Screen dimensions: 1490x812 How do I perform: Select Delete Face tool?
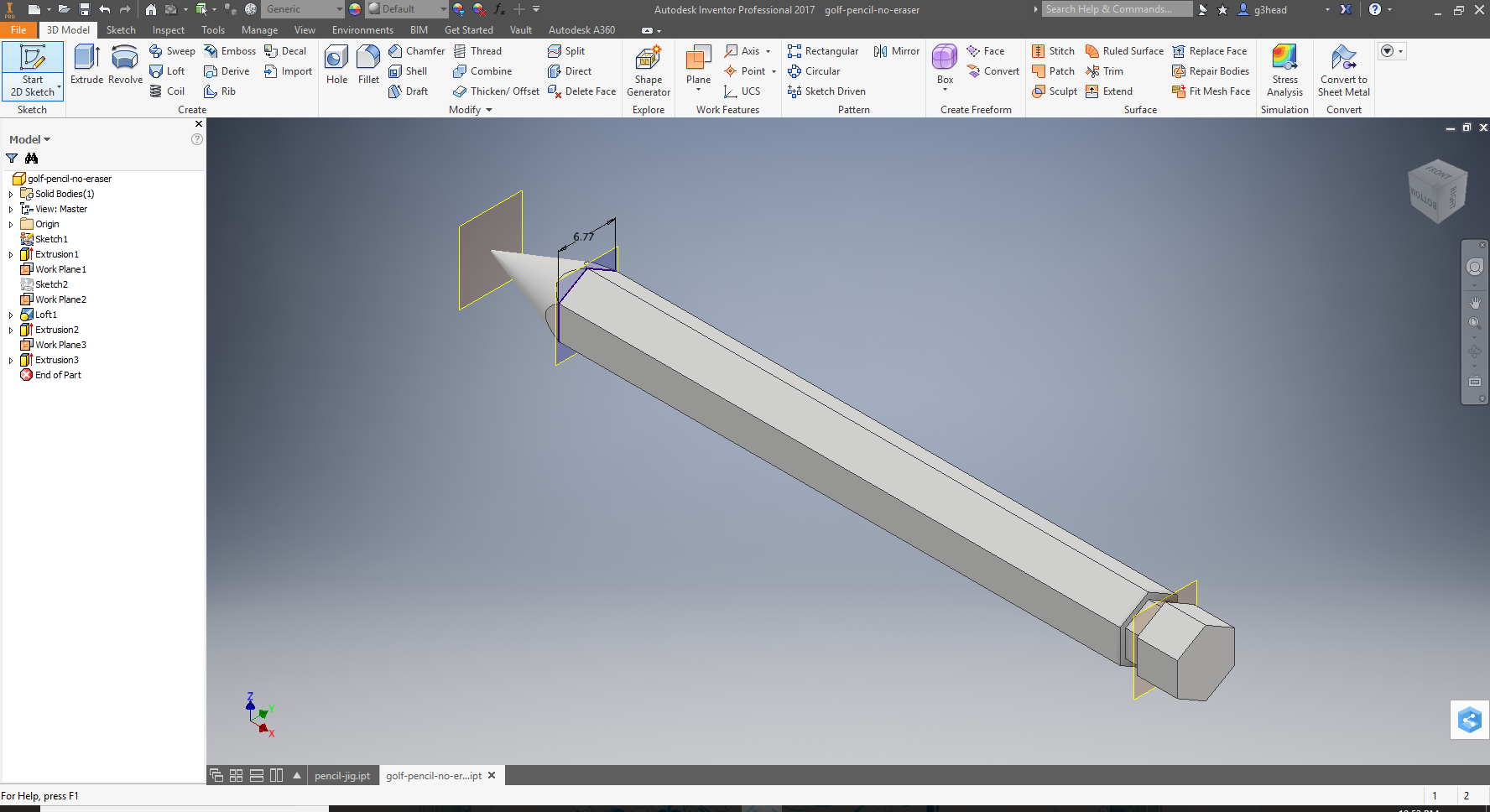tap(581, 91)
